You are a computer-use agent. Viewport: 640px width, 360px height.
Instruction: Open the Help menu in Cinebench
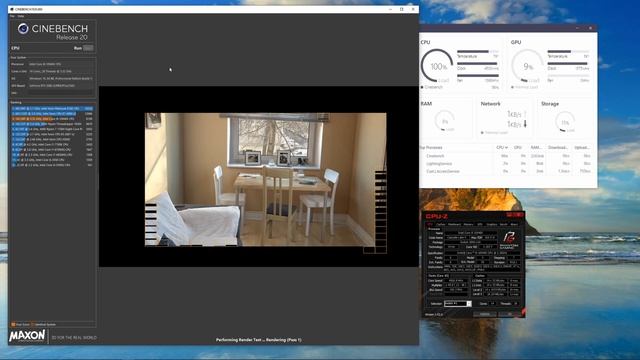[x=20, y=16]
